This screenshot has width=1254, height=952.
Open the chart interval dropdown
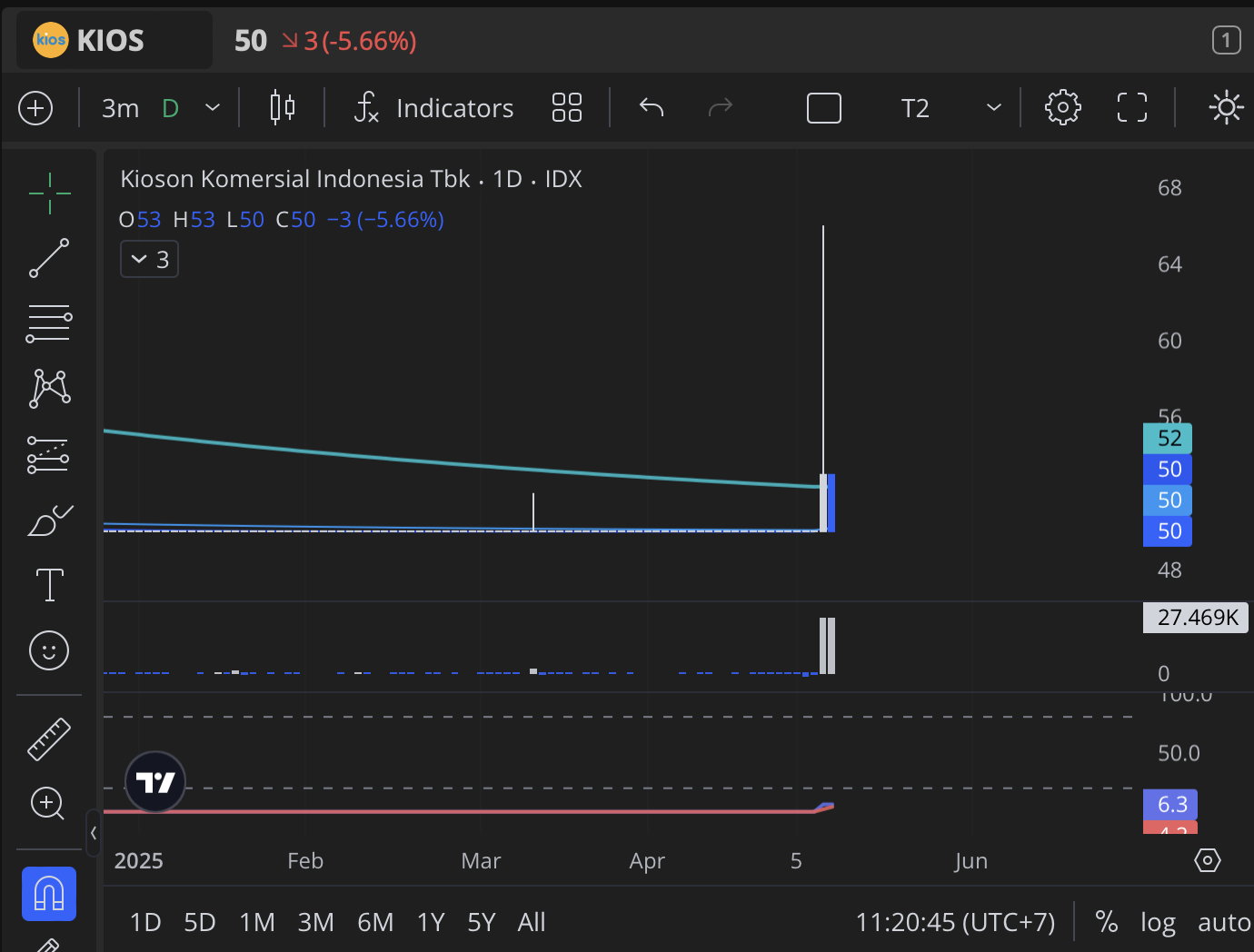tap(213, 108)
